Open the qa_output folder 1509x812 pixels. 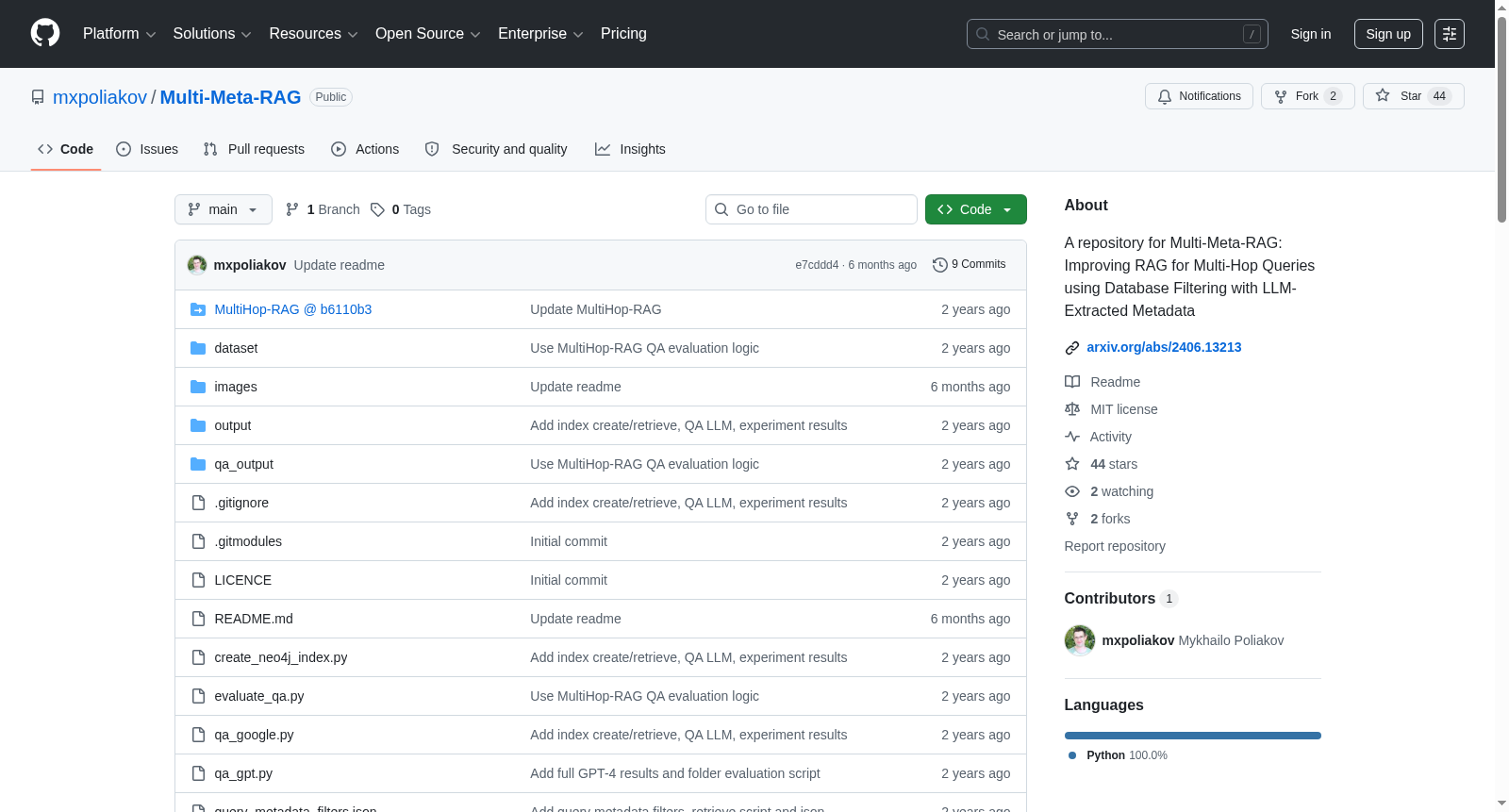click(244, 464)
